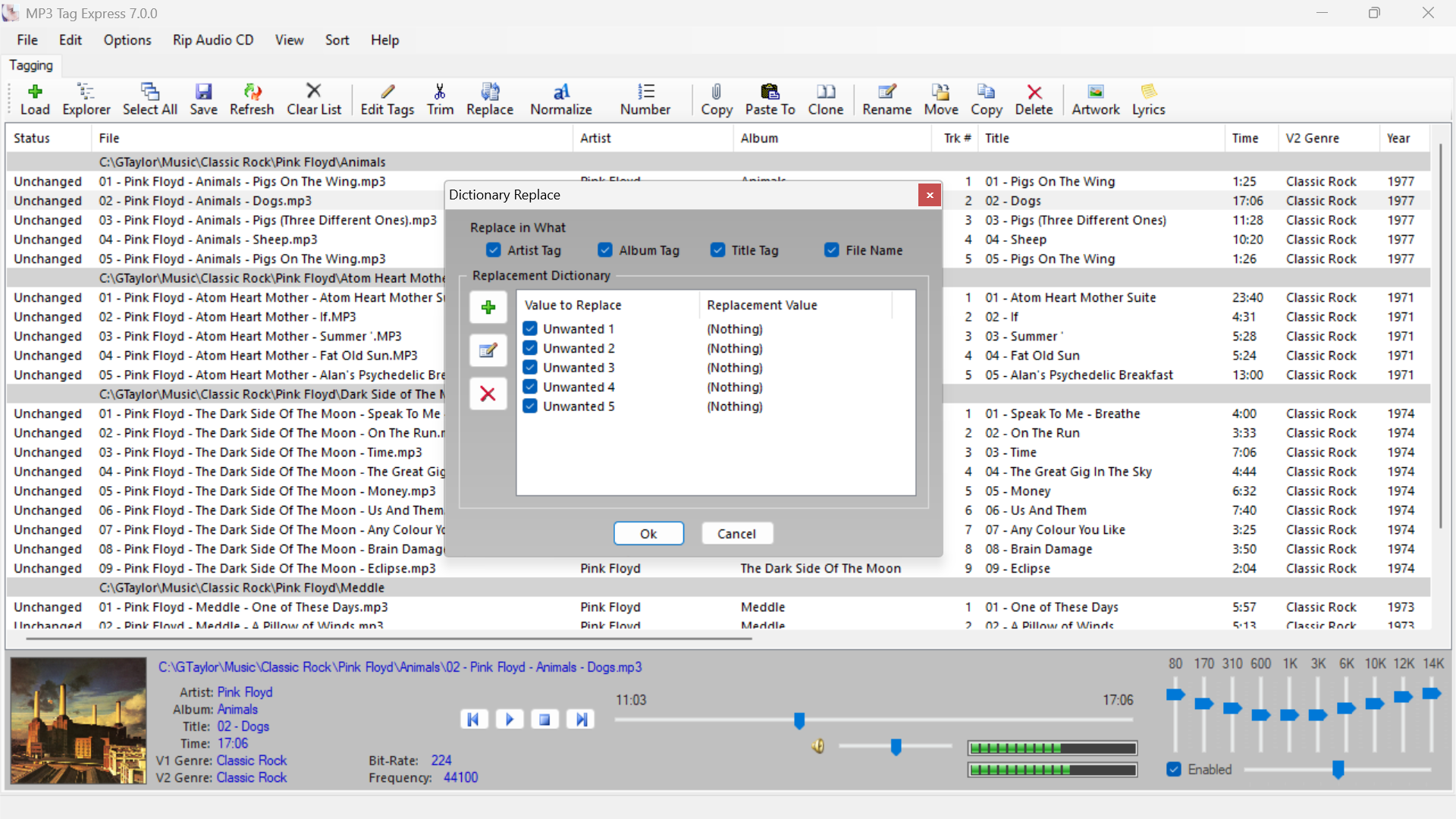Uncheck the Unwanted 5 entry

pyautogui.click(x=530, y=406)
